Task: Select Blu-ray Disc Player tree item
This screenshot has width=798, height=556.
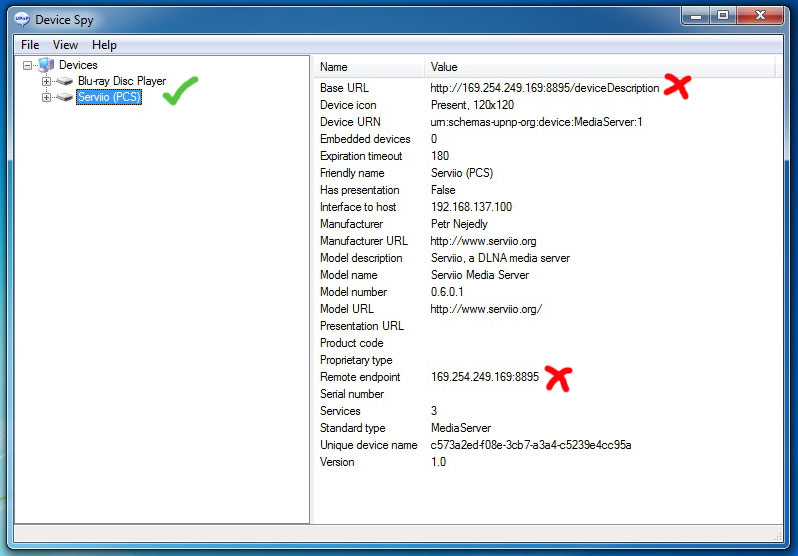Action: pos(122,81)
